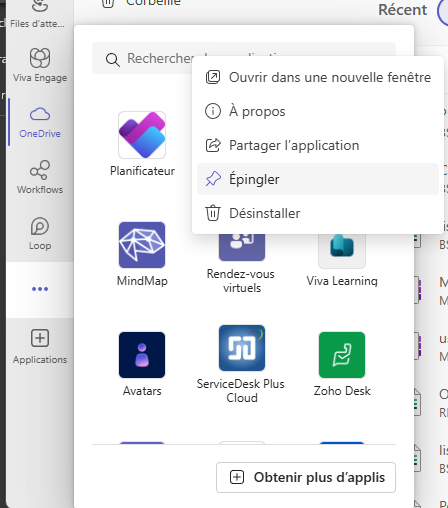Viewport: 448px width, 508px height.
Task: Open the Viva Learning app
Action: pyautogui.click(x=342, y=260)
